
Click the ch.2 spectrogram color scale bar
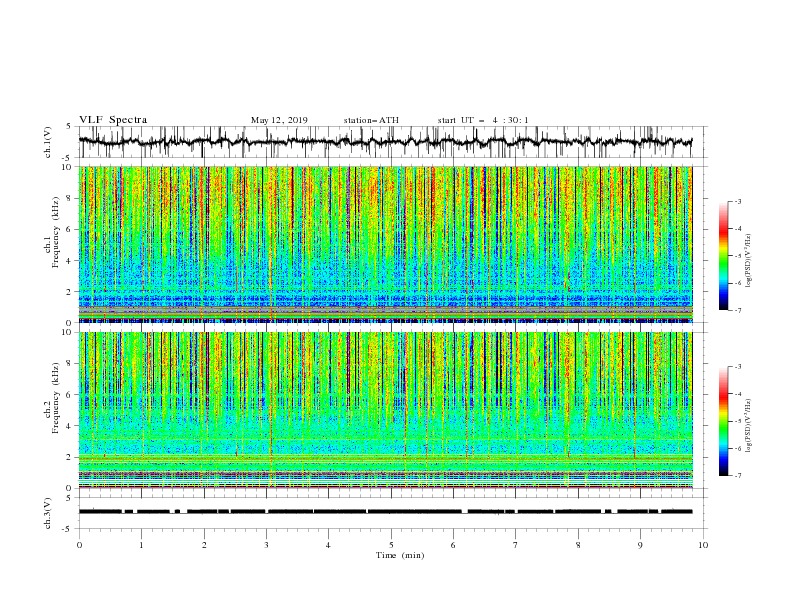(723, 421)
